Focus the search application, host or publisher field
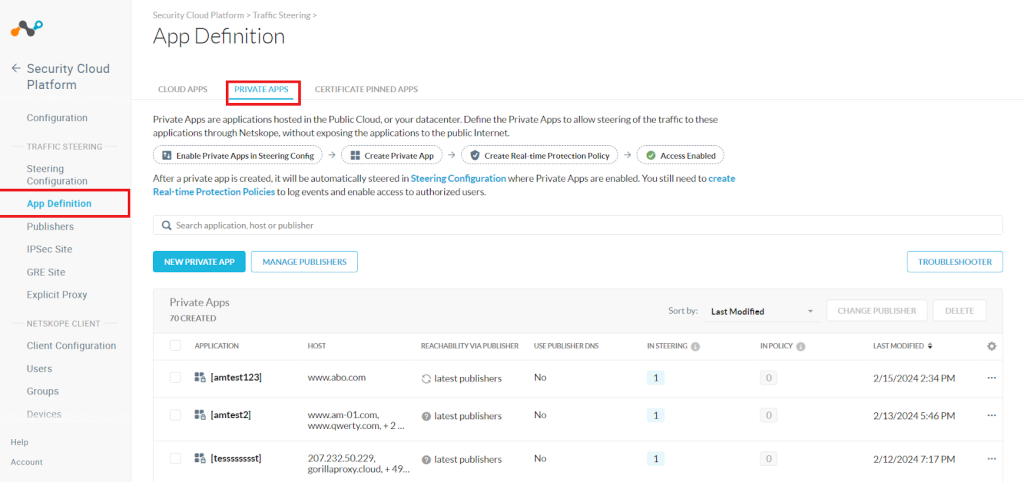This screenshot has height=482, width=1024. click(x=578, y=225)
